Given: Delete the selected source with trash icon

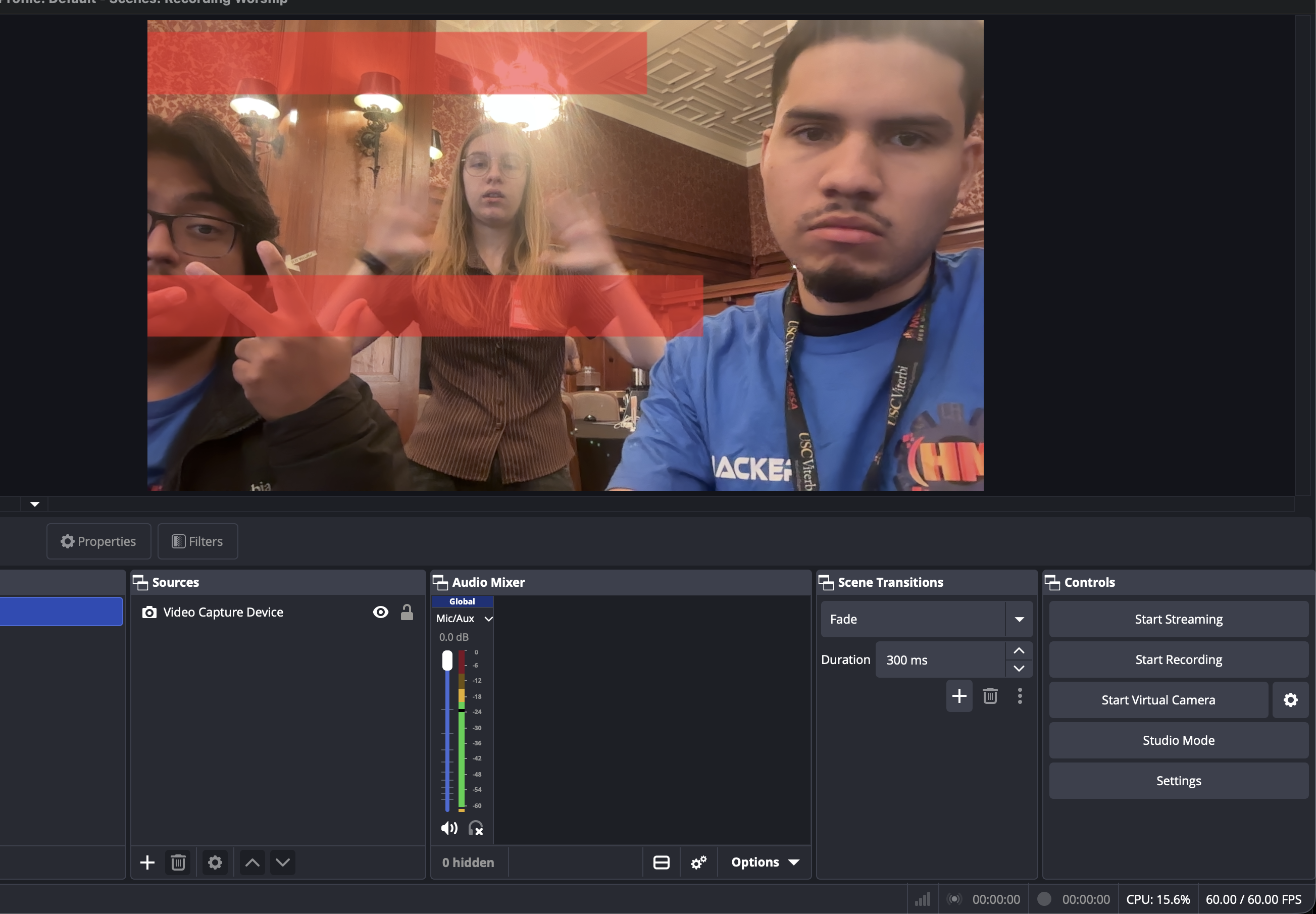Looking at the screenshot, I should (x=178, y=862).
